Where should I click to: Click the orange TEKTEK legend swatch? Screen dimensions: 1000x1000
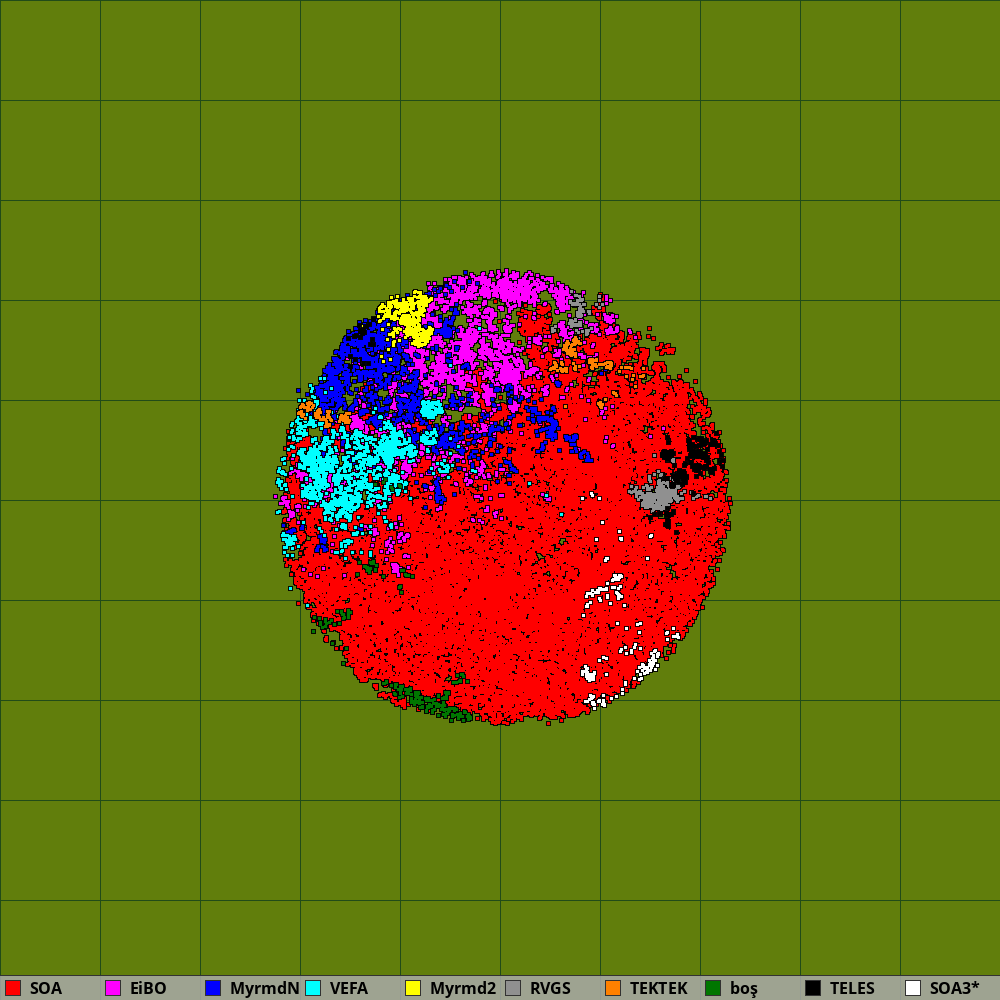(613, 988)
